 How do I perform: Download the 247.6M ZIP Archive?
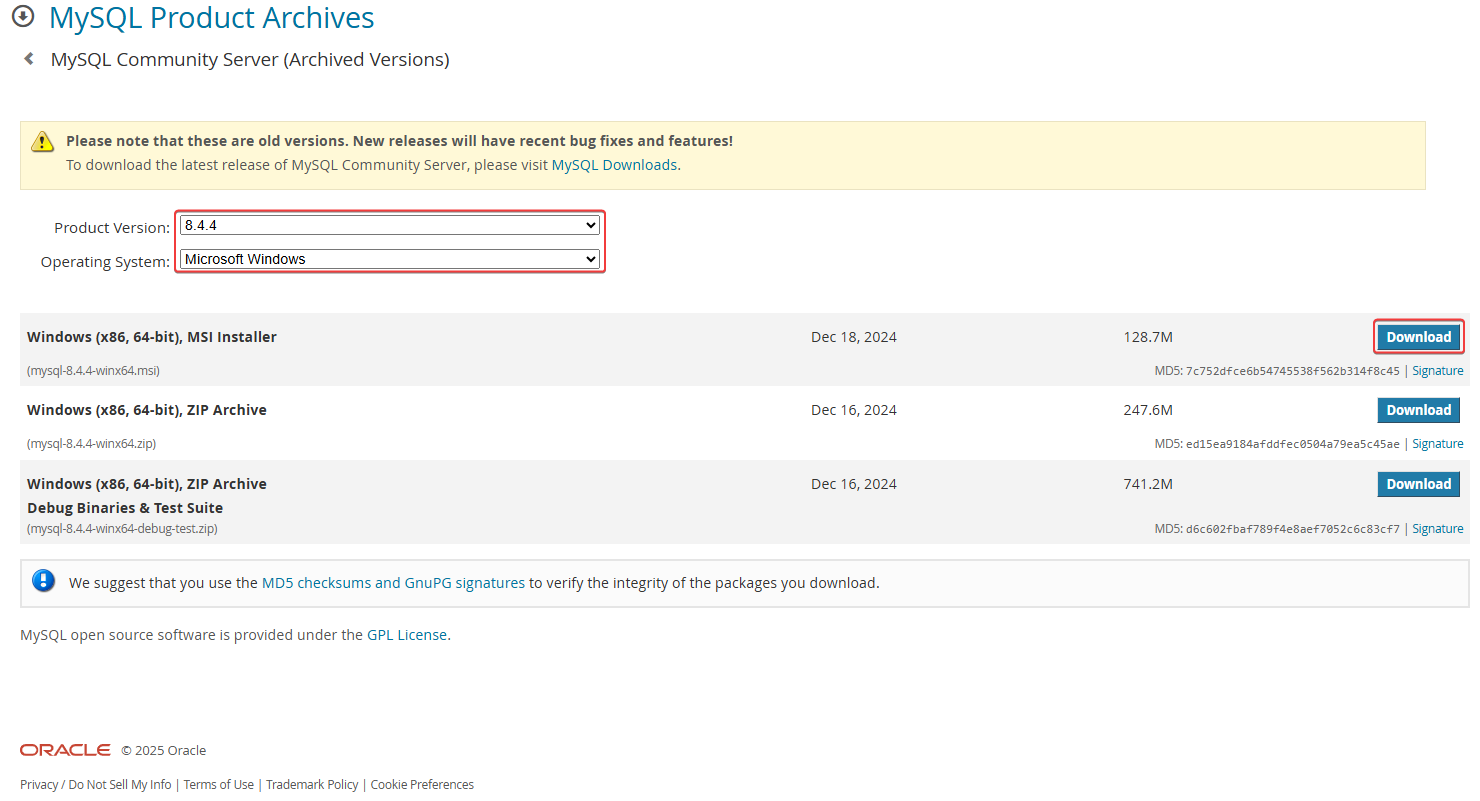[1418, 410]
